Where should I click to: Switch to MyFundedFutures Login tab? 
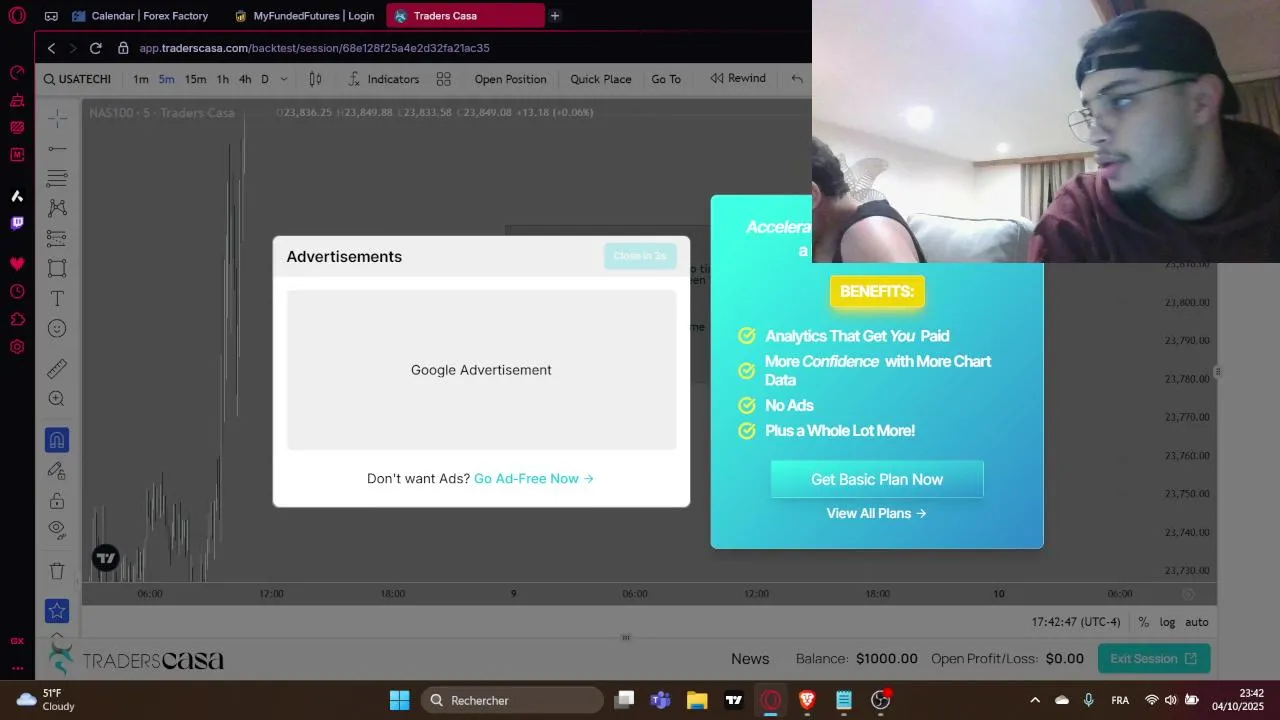coord(305,16)
